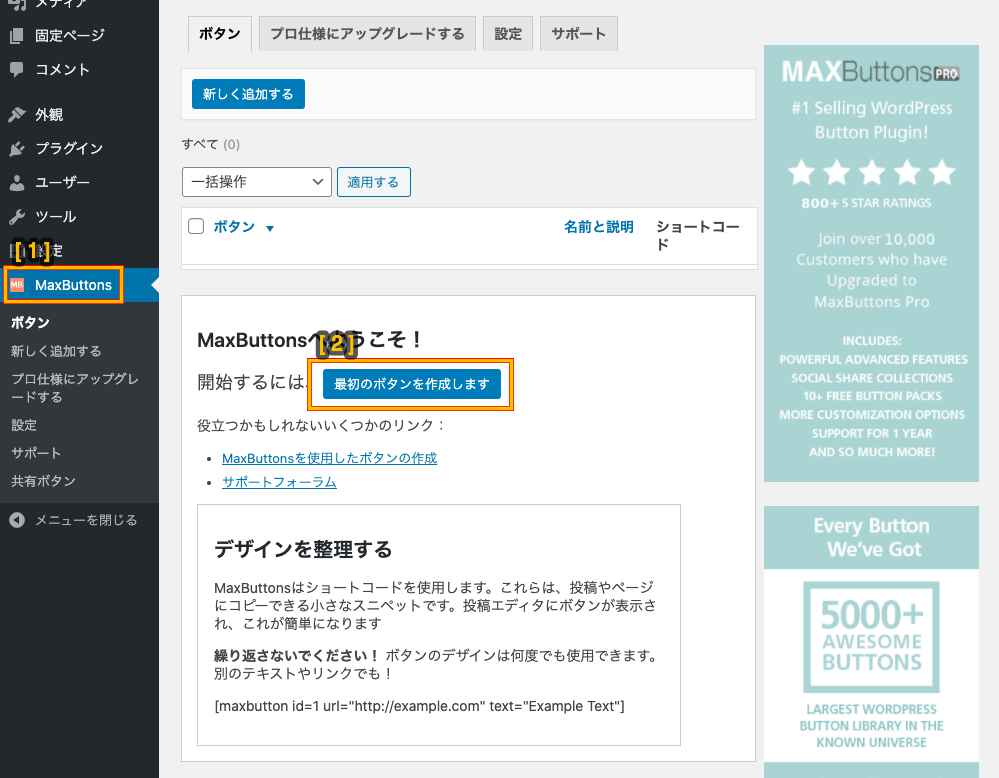The width and height of the screenshot is (999, 778).
Task: Open sidebar submenu サポート
Action: click(36, 453)
